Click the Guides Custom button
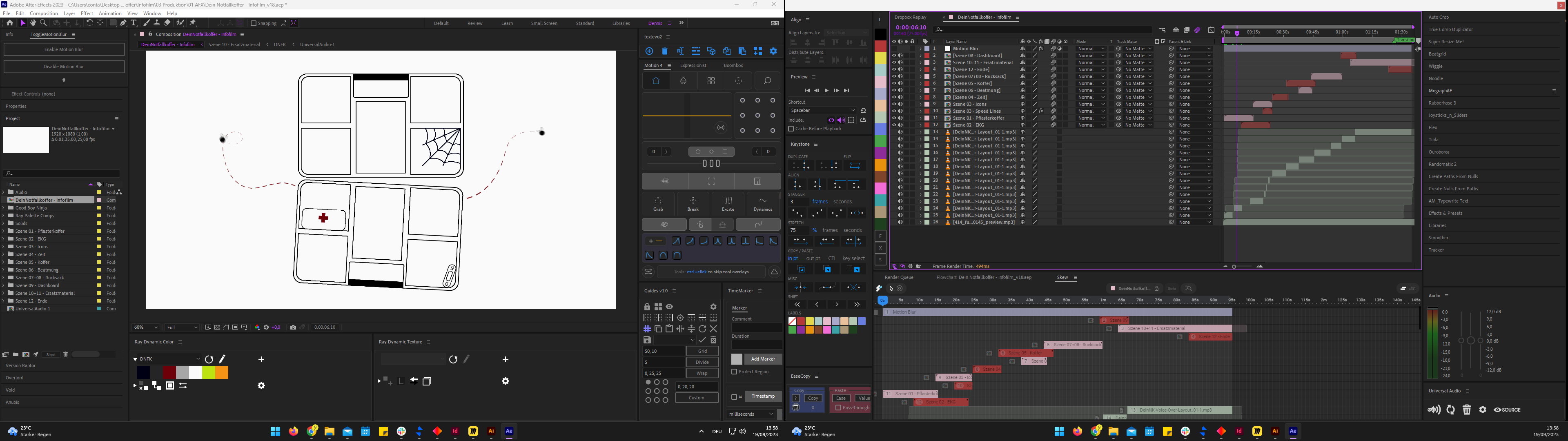 697,398
